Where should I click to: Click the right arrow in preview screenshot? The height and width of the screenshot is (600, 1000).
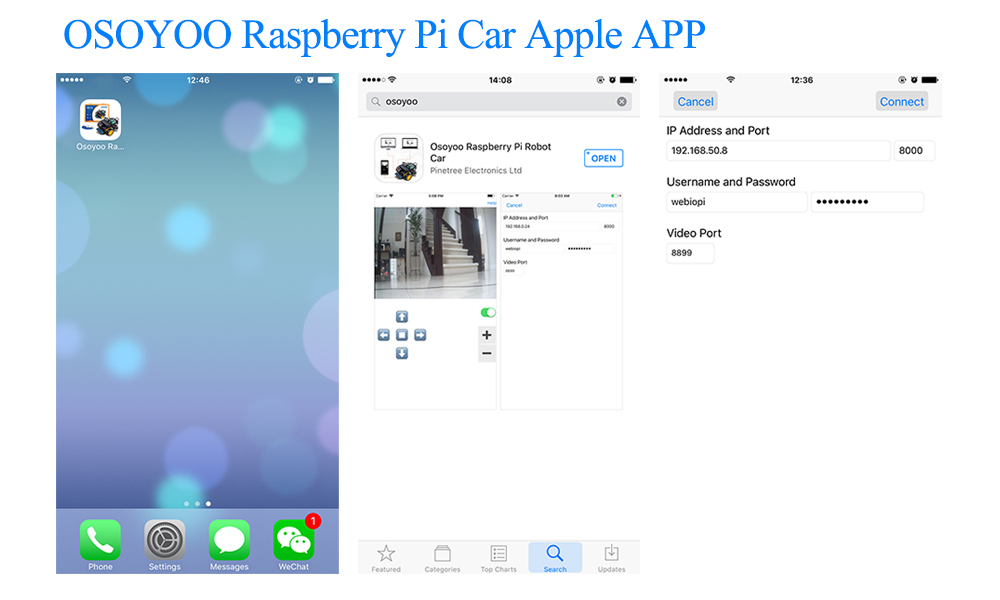click(x=420, y=335)
